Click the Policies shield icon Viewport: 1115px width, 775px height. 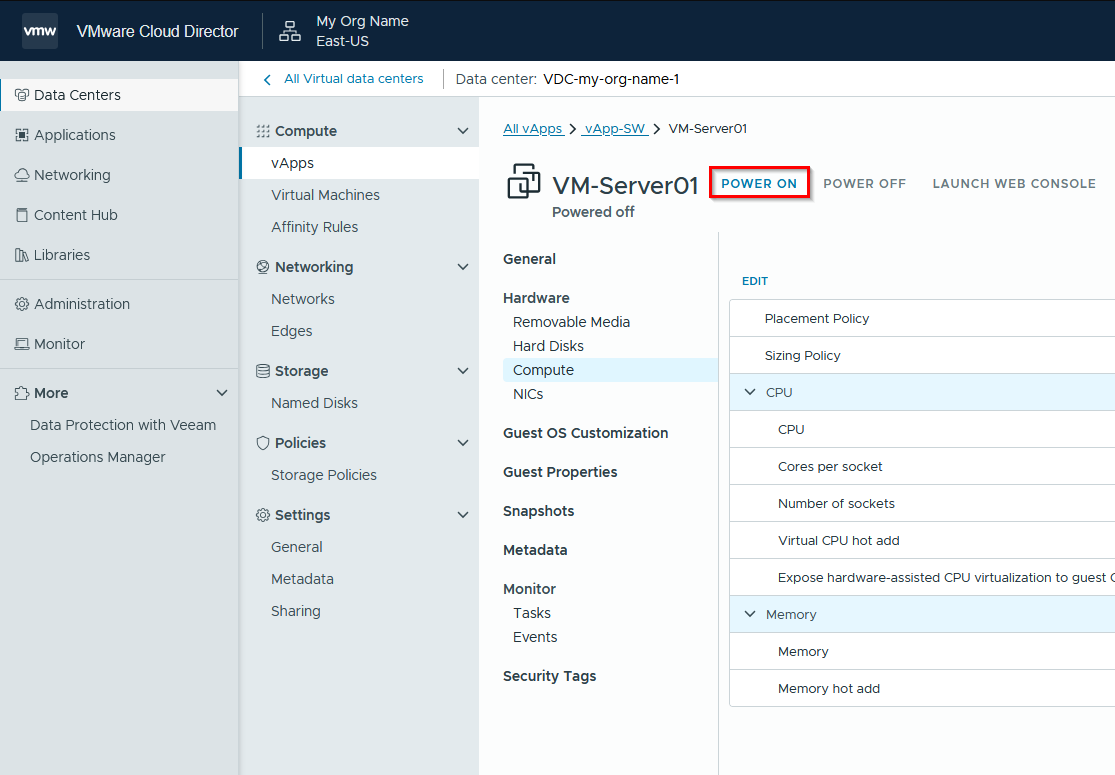pyautogui.click(x=263, y=443)
